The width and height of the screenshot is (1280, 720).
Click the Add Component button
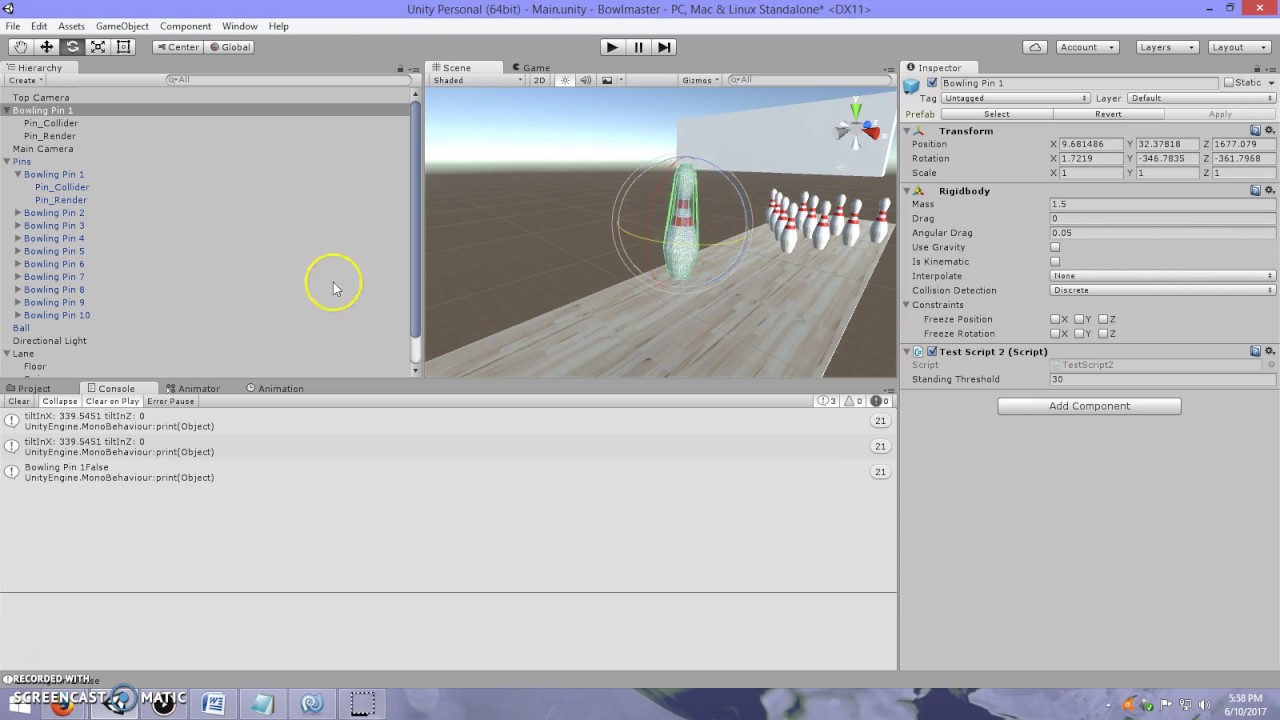[x=1089, y=406]
